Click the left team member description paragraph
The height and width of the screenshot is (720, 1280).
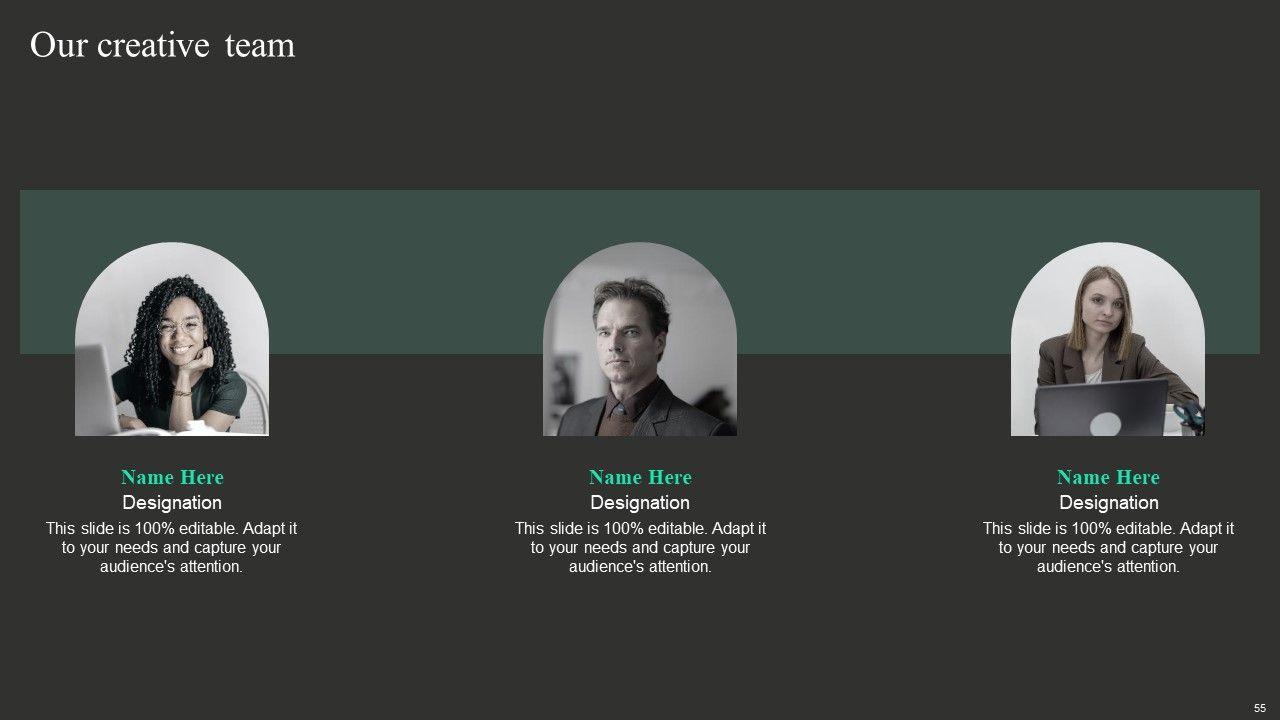click(172, 547)
